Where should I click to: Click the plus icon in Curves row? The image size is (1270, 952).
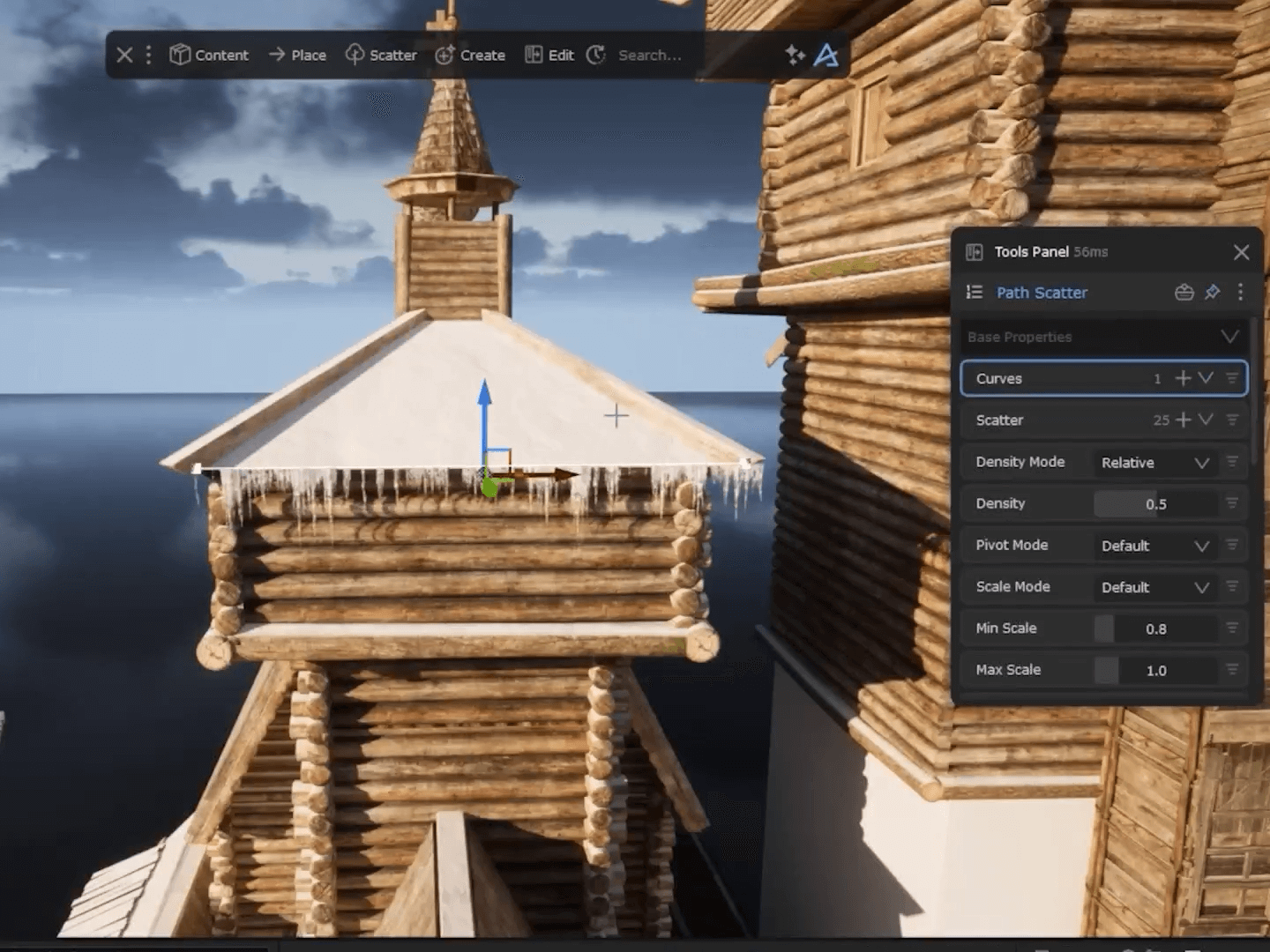tap(1183, 378)
